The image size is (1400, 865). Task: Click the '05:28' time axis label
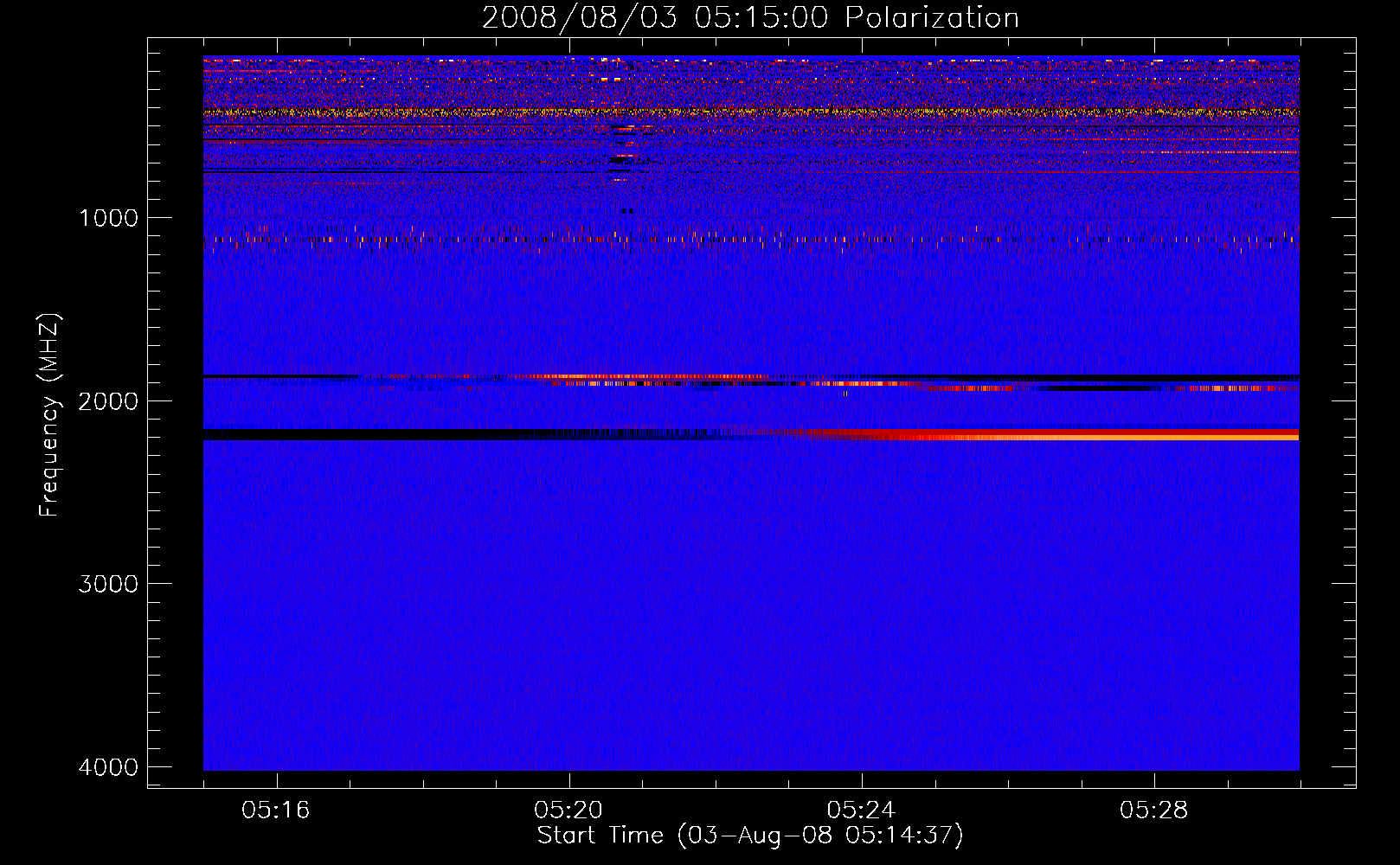tap(1153, 810)
